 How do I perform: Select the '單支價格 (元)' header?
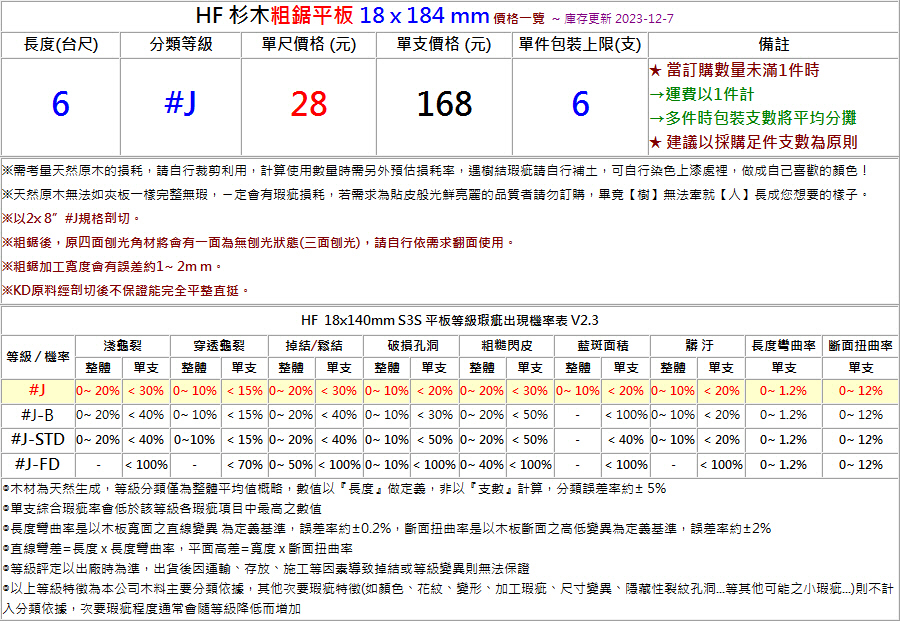444,45
